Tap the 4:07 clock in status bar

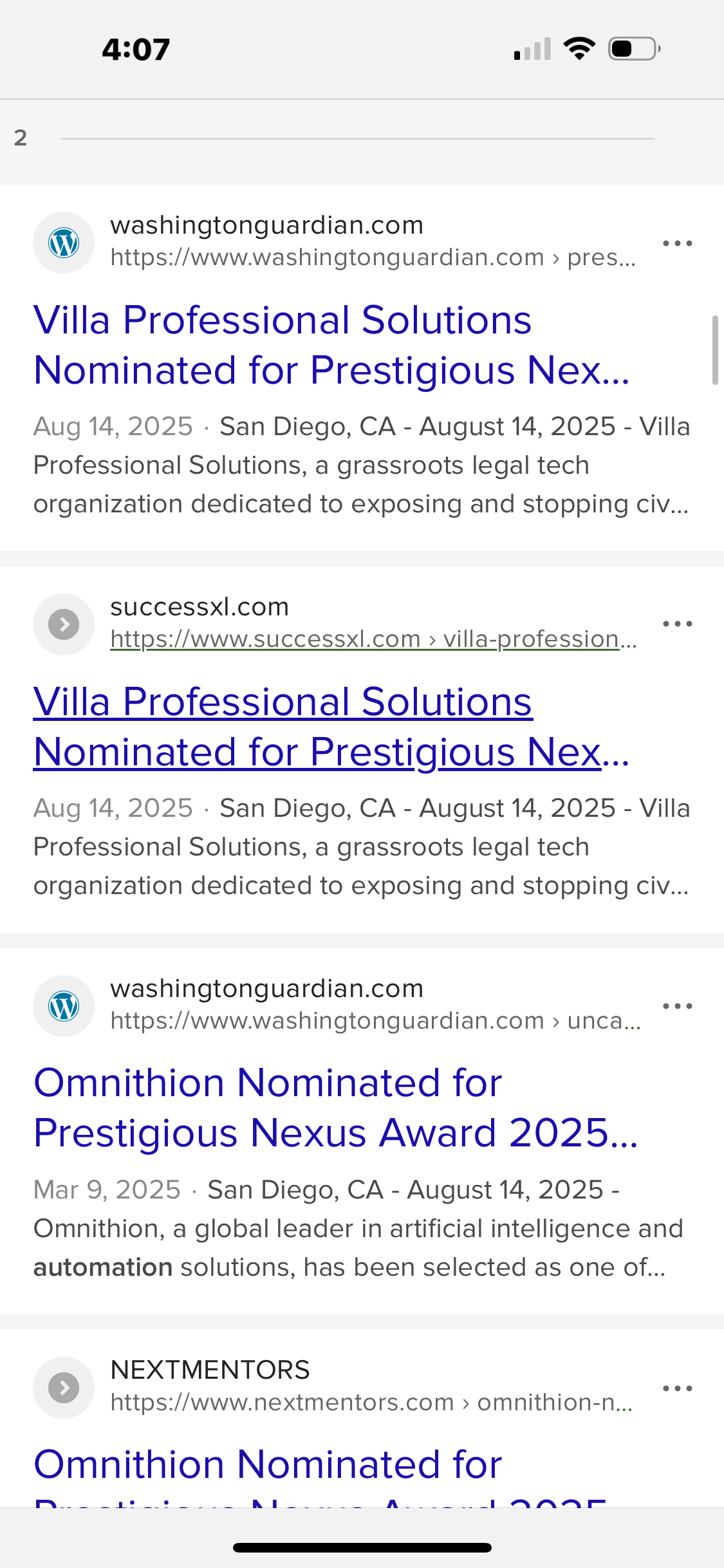click(x=136, y=50)
